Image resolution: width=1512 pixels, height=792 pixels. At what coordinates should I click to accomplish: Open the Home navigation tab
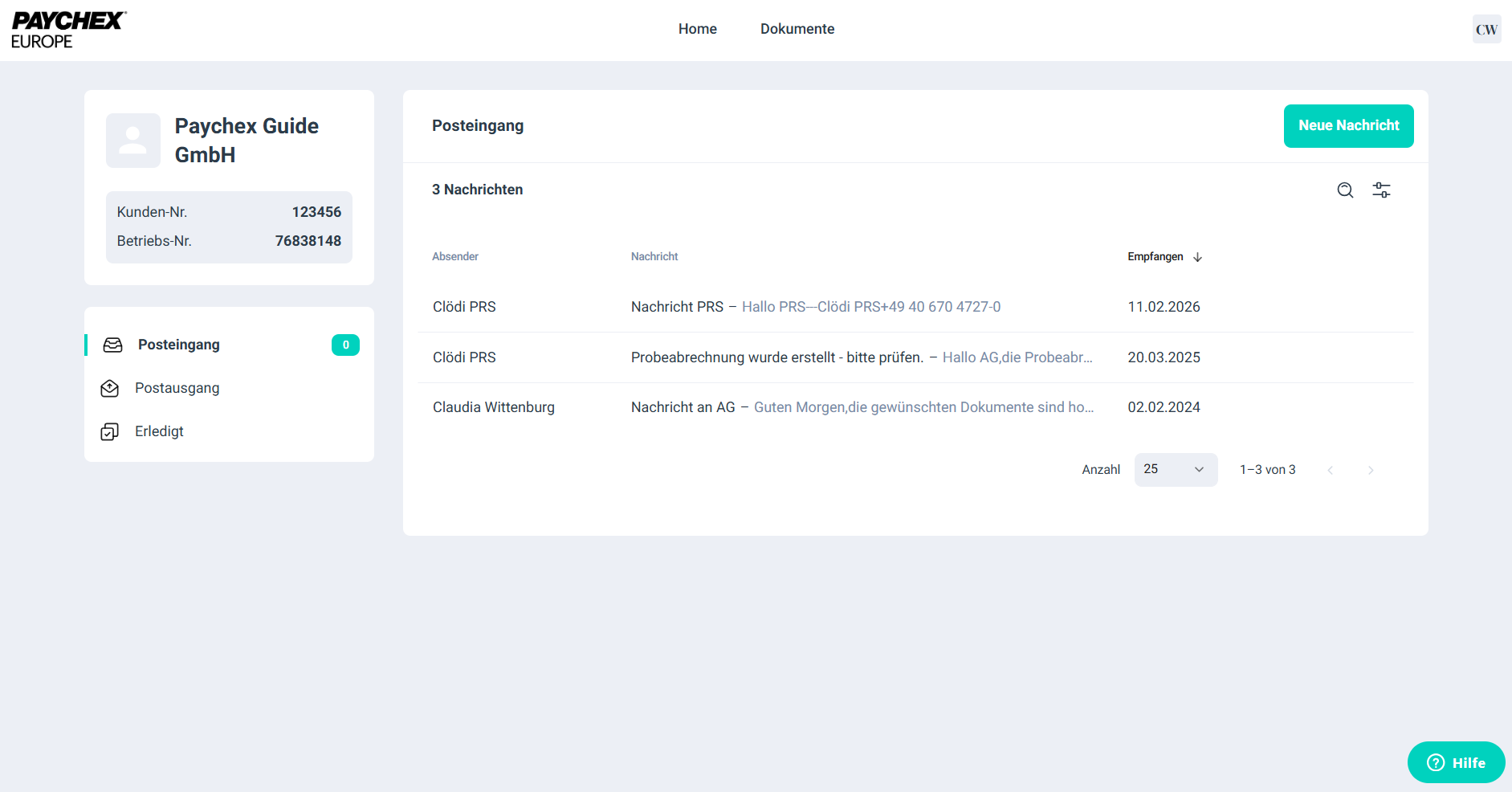[x=697, y=29]
